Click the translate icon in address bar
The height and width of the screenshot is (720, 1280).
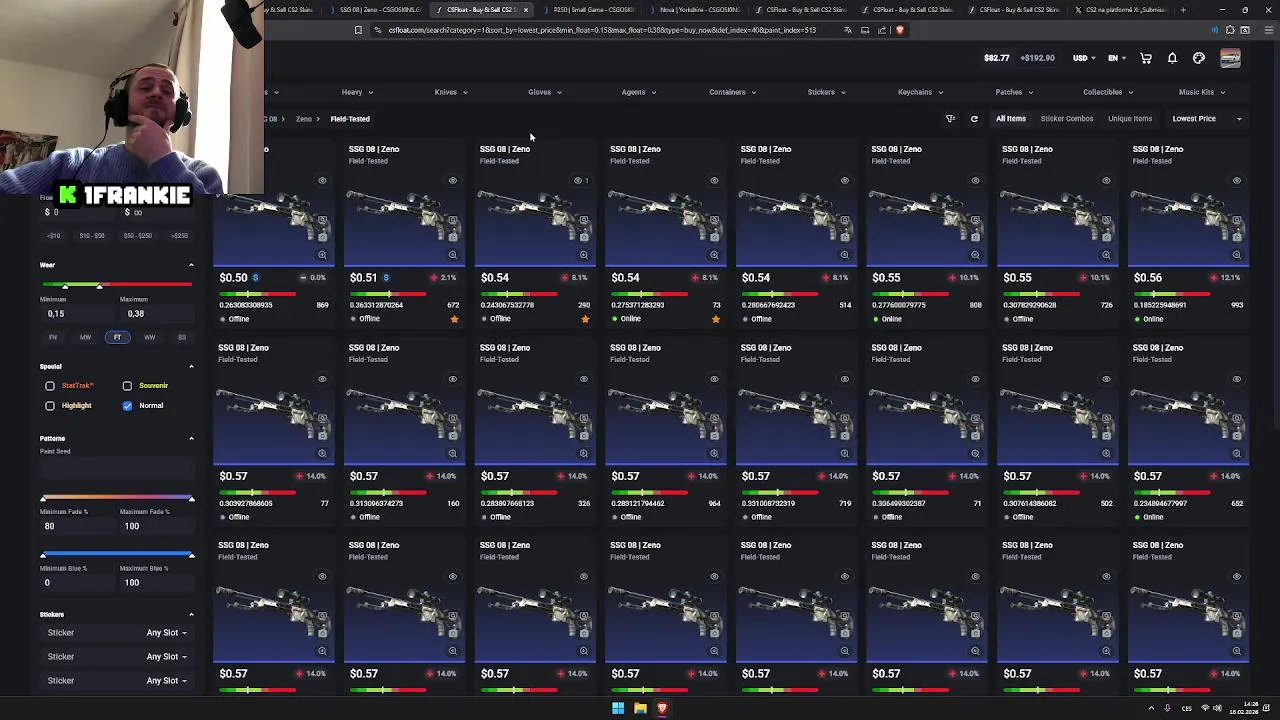[x=848, y=30]
